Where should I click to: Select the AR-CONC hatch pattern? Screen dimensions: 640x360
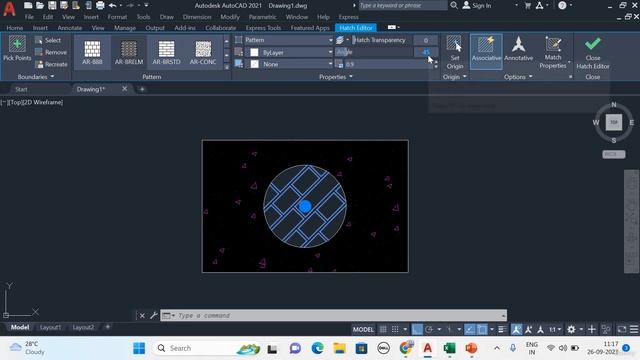pyautogui.click(x=203, y=52)
